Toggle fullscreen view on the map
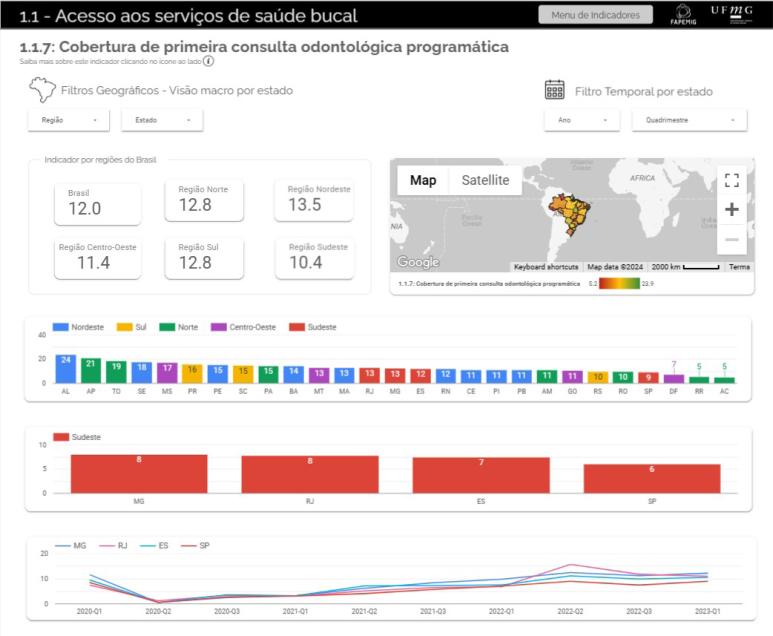The height and width of the screenshot is (636, 773). tap(731, 180)
